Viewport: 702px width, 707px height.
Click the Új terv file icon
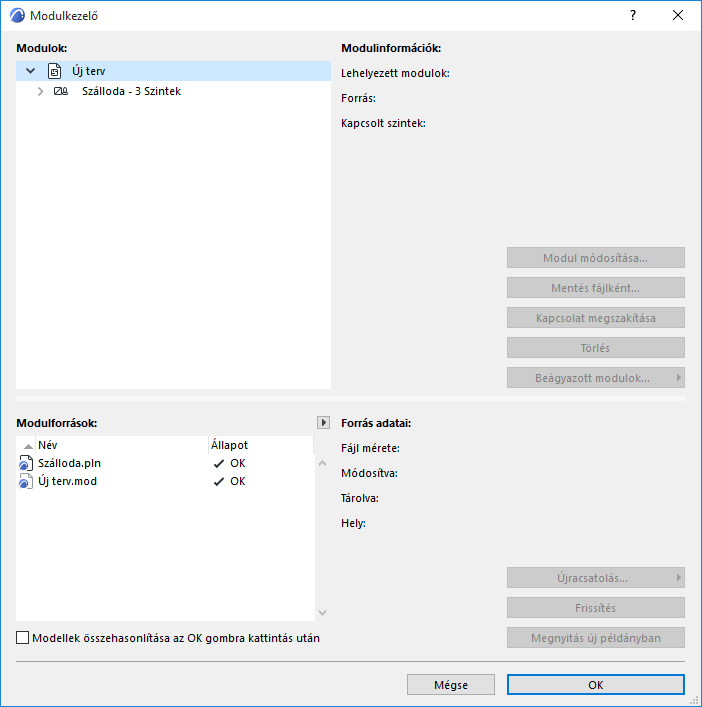[x=55, y=71]
